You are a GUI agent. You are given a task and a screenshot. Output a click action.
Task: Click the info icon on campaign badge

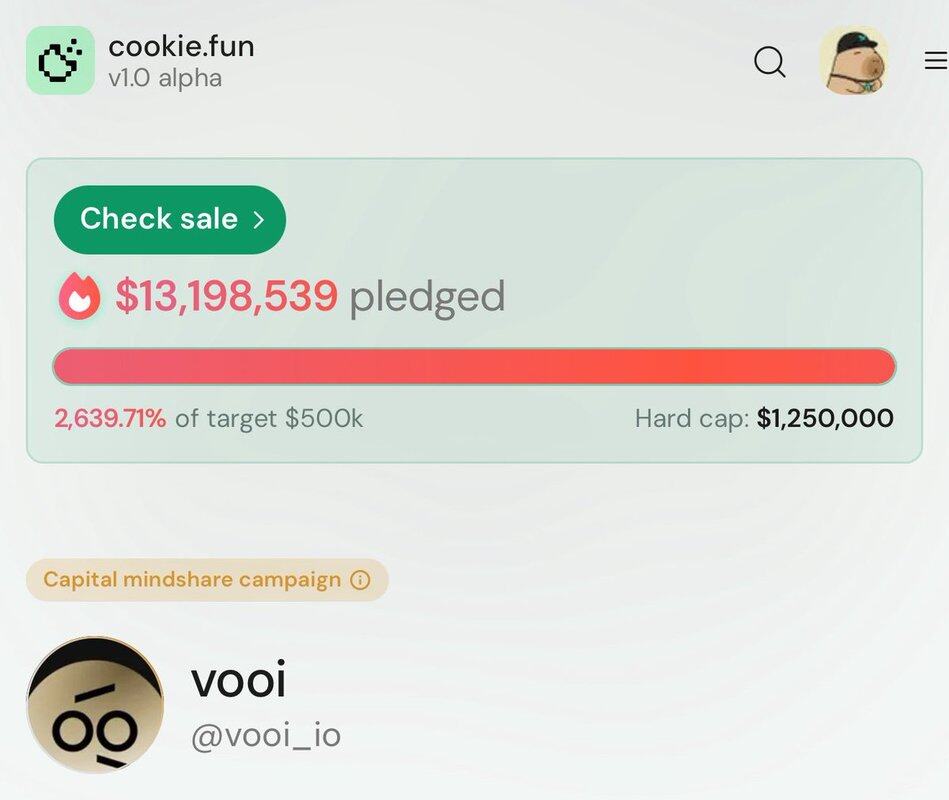[x=360, y=580]
